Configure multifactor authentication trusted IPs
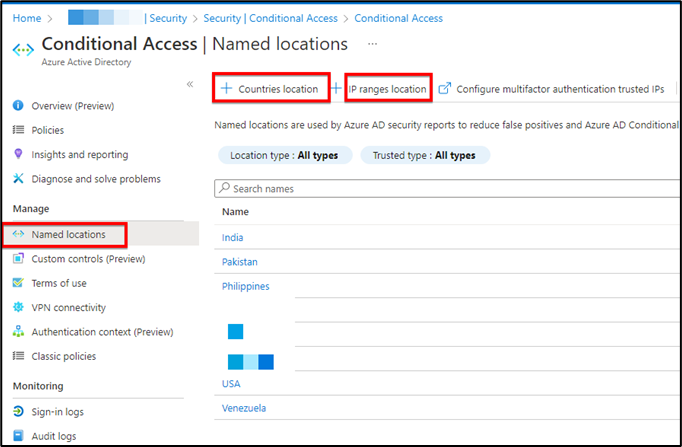 [x=551, y=89]
